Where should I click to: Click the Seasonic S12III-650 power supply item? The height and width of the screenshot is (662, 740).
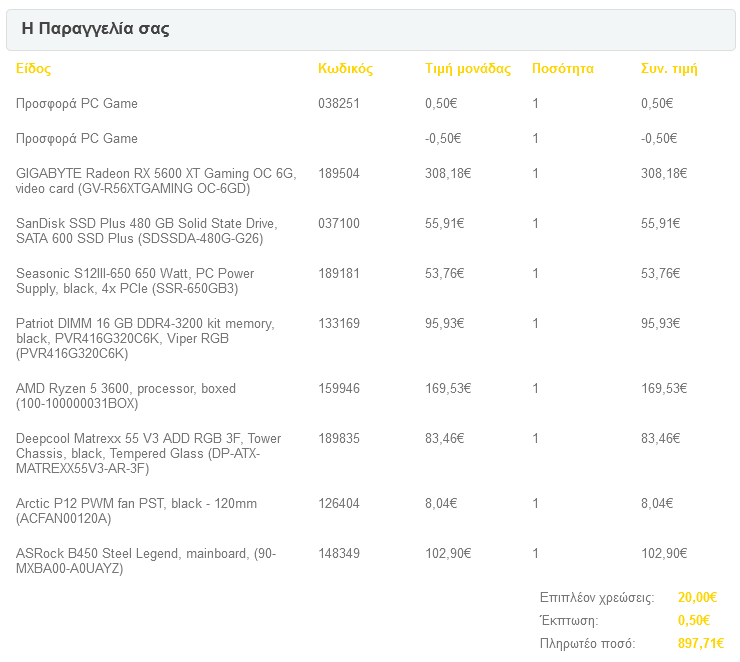(135, 281)
